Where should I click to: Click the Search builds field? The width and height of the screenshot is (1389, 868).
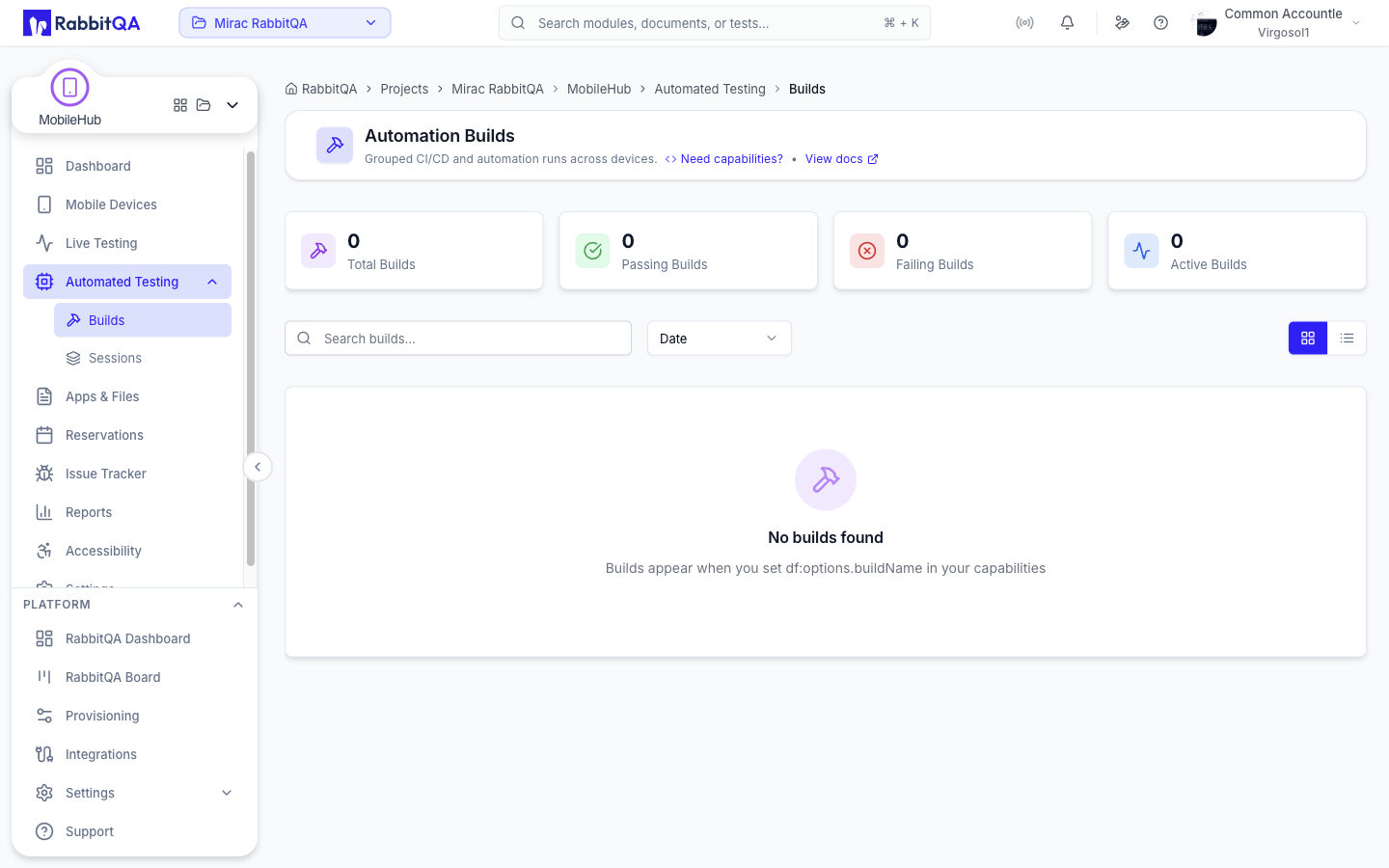[x=458, y=339]
